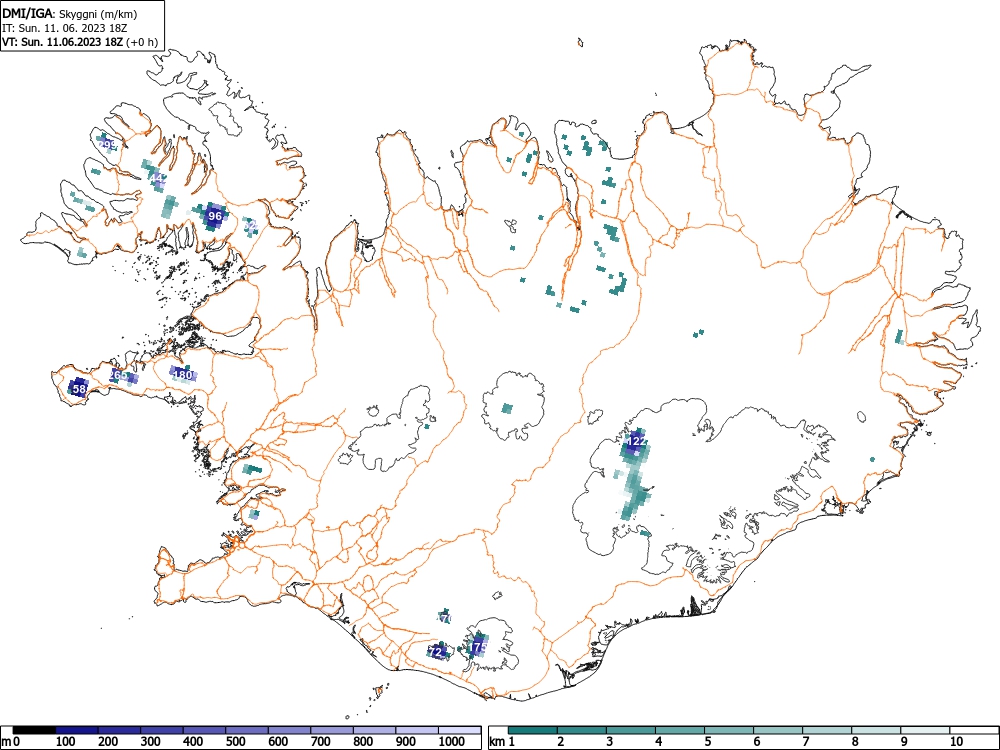This screenshot has height=750, width=1000.
Task: Click the "km" unit label in the legend
Action: 497,742
